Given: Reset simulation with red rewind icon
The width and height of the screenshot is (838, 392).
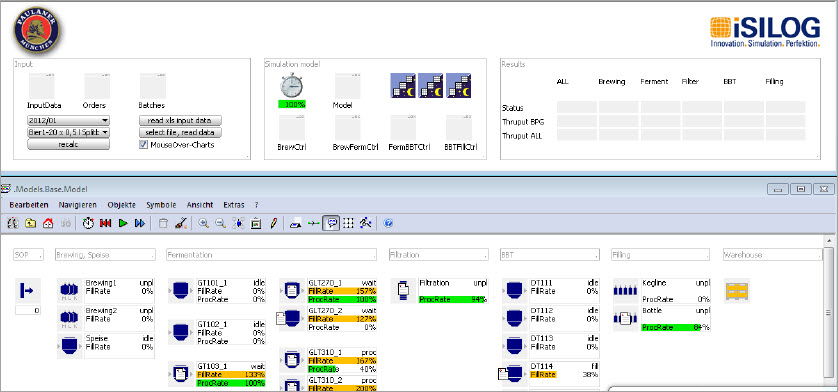Looking at the screenshot, I should pos(105,224).
